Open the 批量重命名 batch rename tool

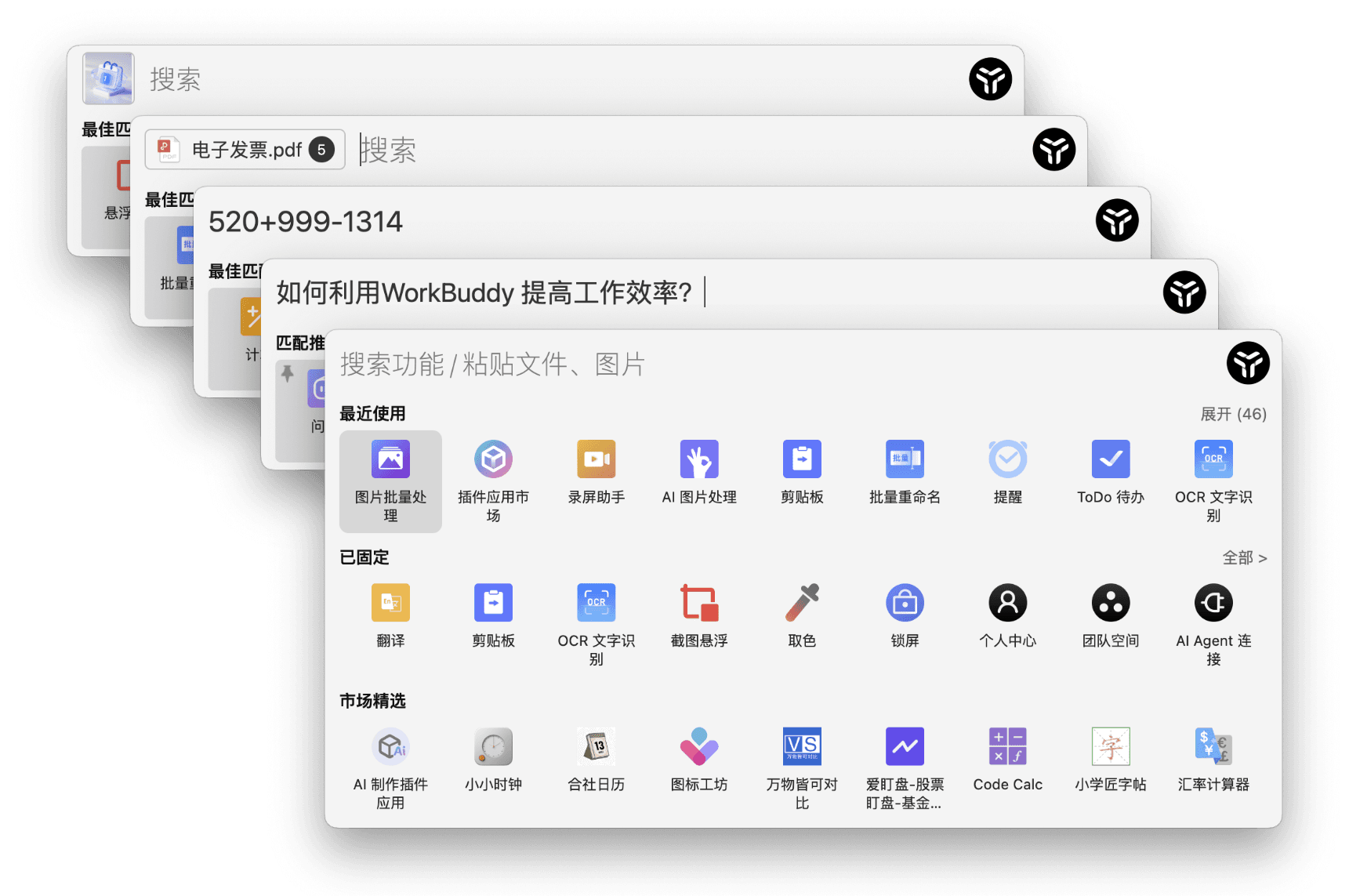coord(905,472)
